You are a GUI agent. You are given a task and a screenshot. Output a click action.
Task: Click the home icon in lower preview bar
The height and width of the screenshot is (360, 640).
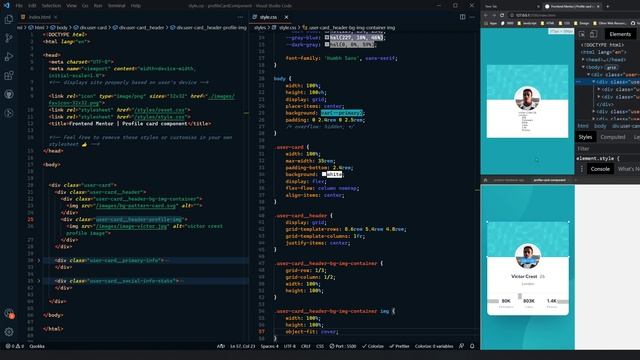tap(485, 180)
